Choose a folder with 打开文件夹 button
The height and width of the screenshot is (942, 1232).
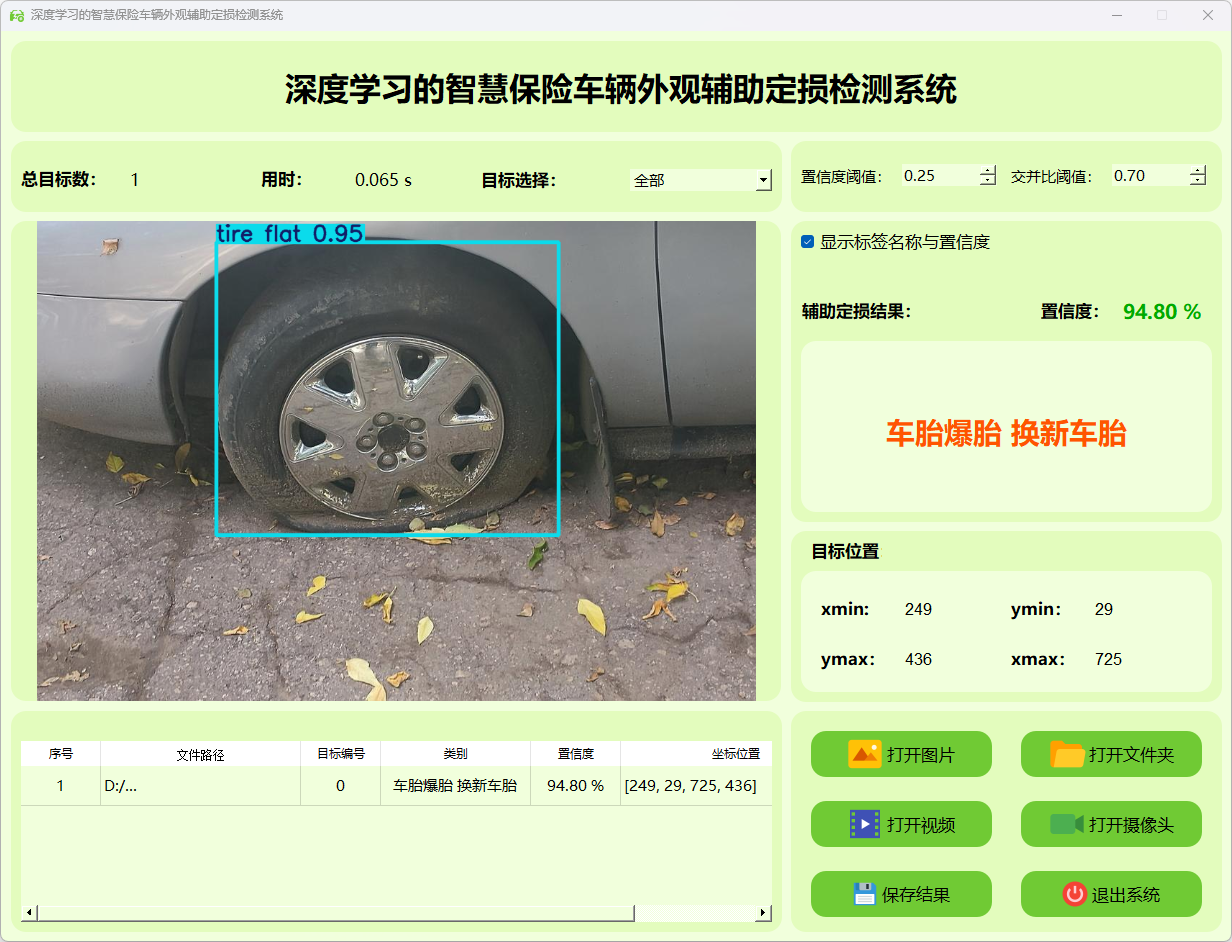tap(1111, 754)
